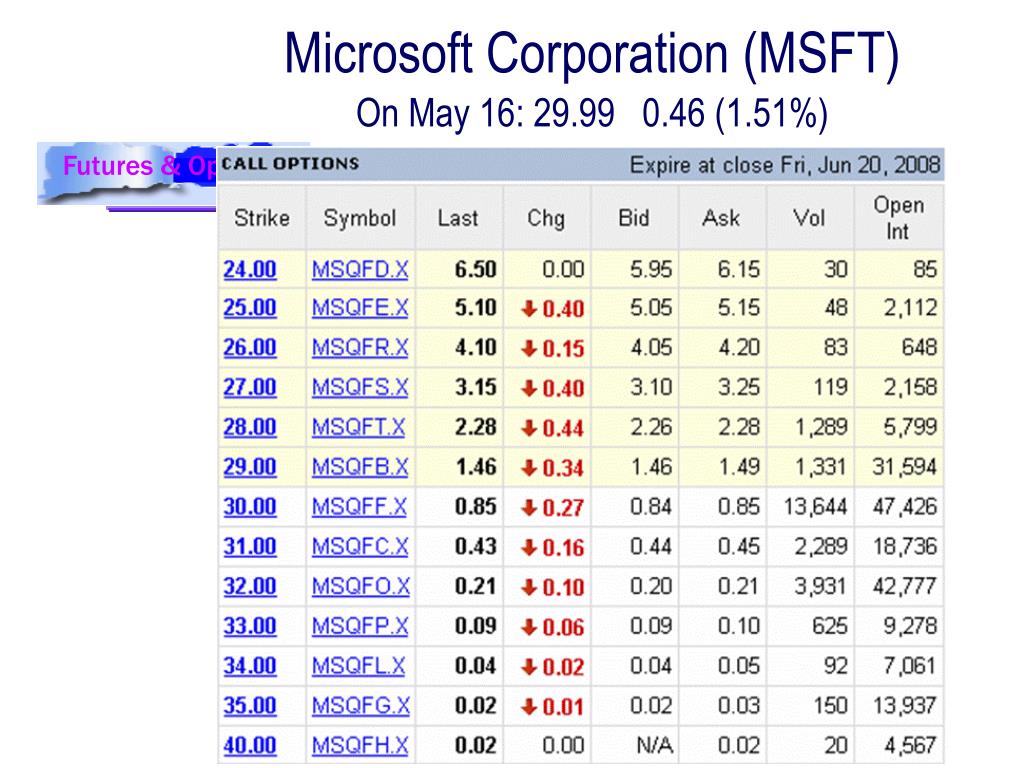The width and height of the screenshot is (1024, 768).
Task: Click the red down arrow beside 0.10 change
Action: (529, 588)
